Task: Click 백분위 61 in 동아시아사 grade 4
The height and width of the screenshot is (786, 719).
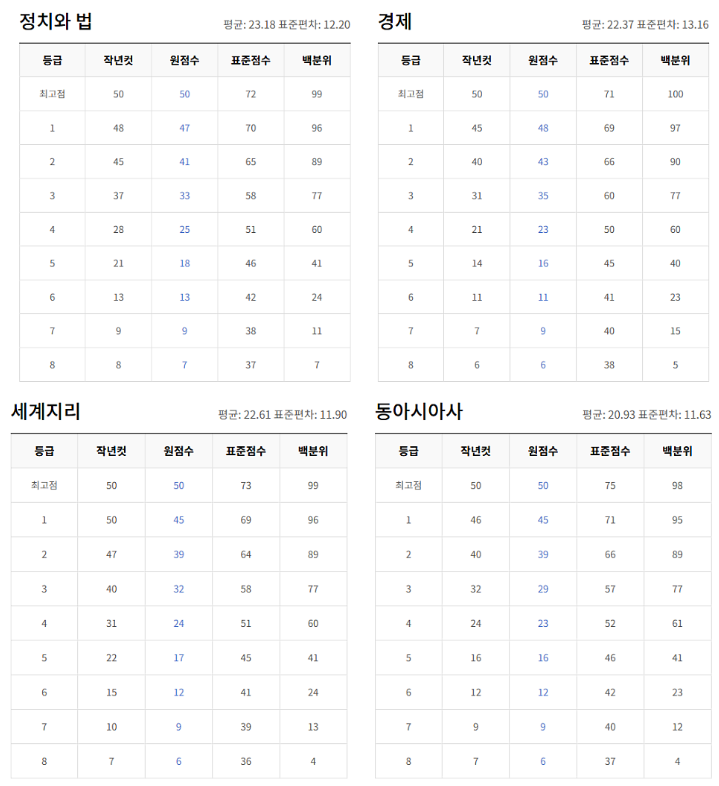Action: click(x=677, y=624)
